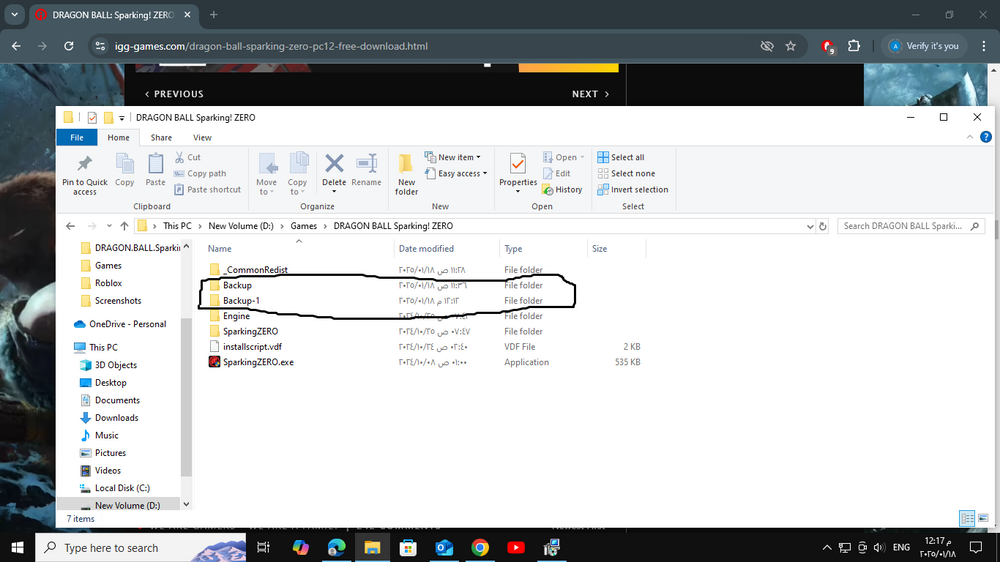The height and width of the screenshot is (562, 1000).
Task: Minimize the ribbon with chevron
Action: point(970,137)
